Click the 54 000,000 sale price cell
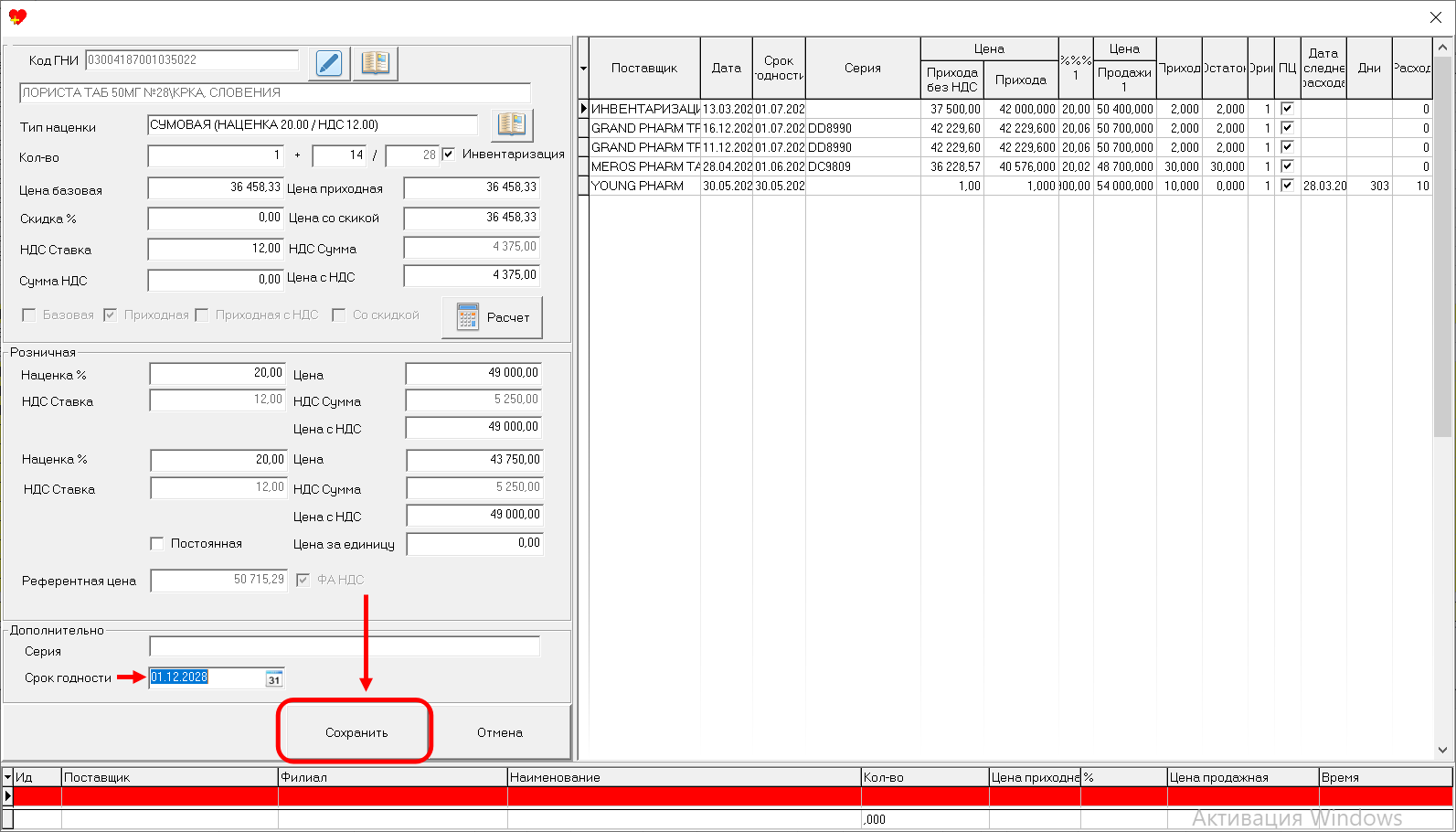This screenshot has width=1456, height=832. [x=1125, y=186]
